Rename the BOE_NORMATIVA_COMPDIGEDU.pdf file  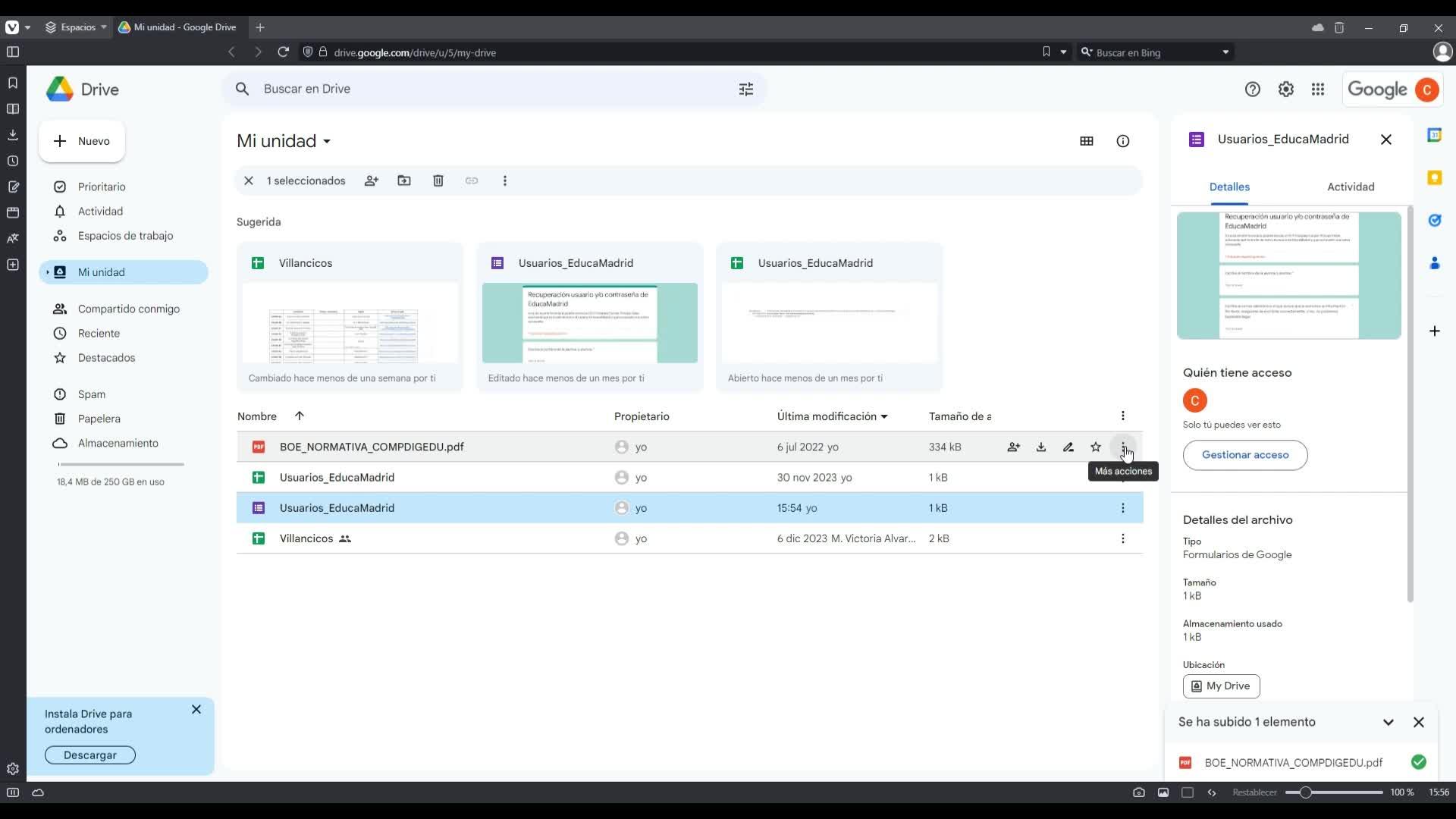(x=1068, y=447)
